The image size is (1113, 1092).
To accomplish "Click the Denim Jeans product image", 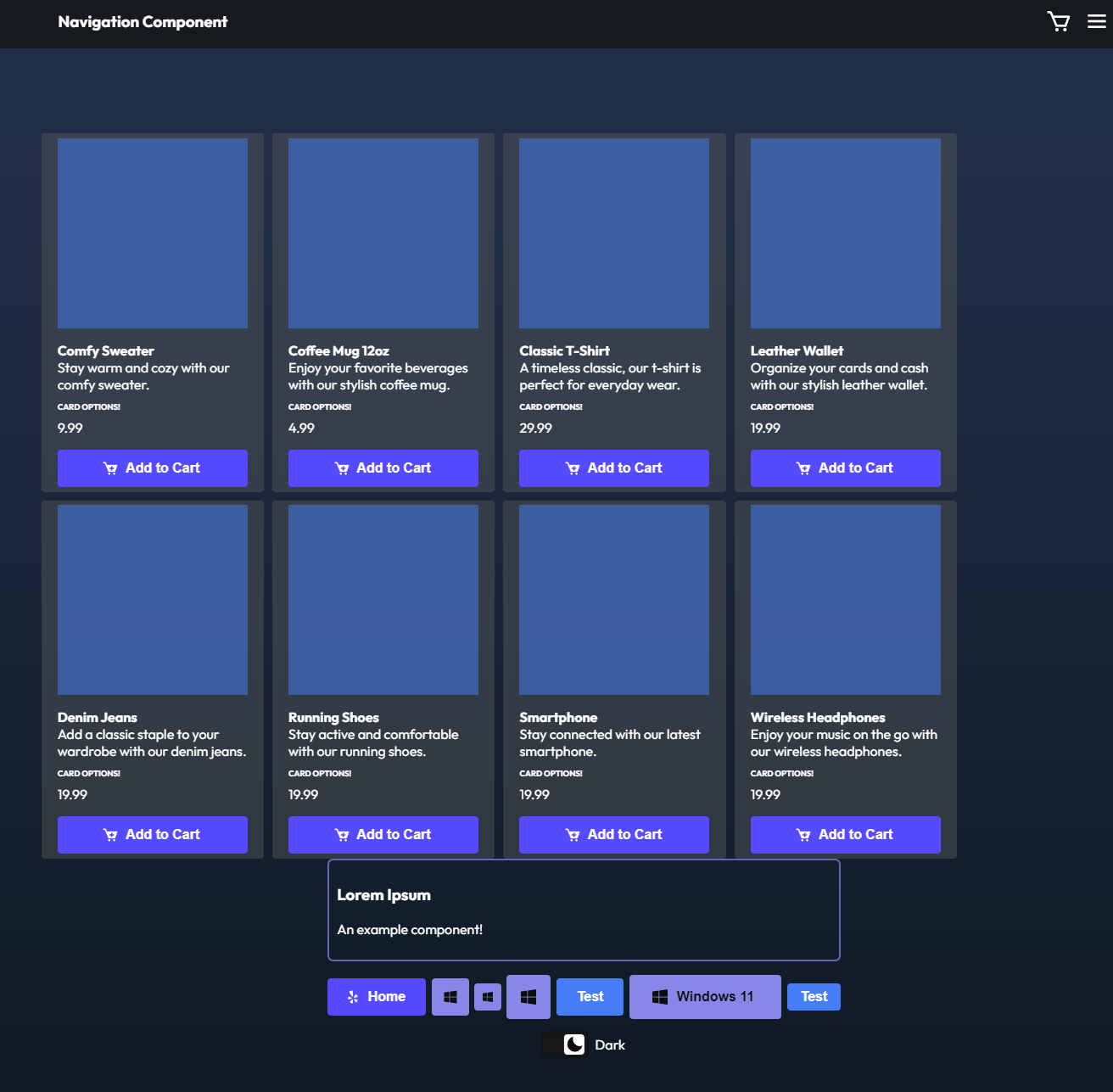I will (x=152, y=598).
